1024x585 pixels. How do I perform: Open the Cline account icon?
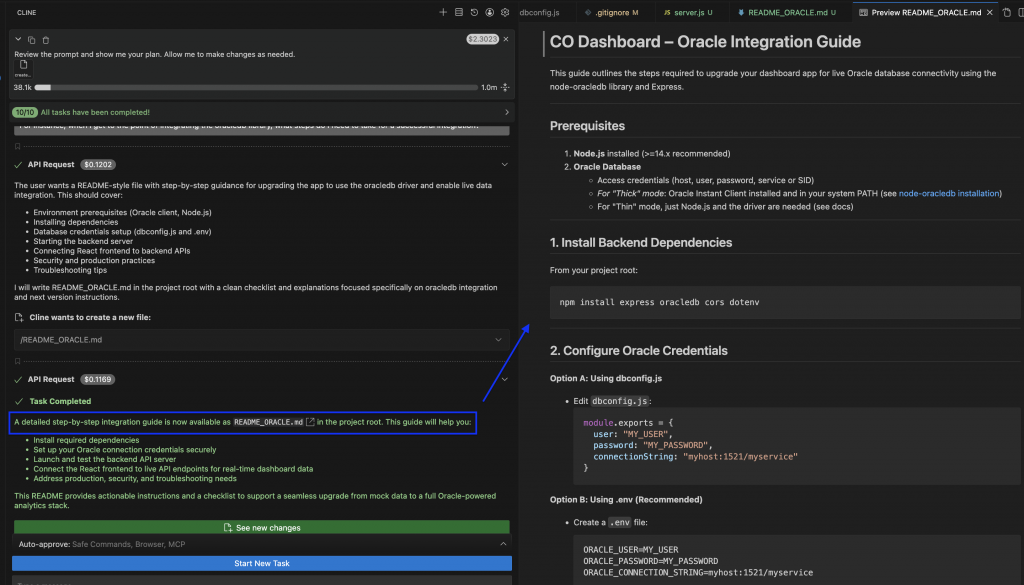pyautogui.click(x=490, y=12)
